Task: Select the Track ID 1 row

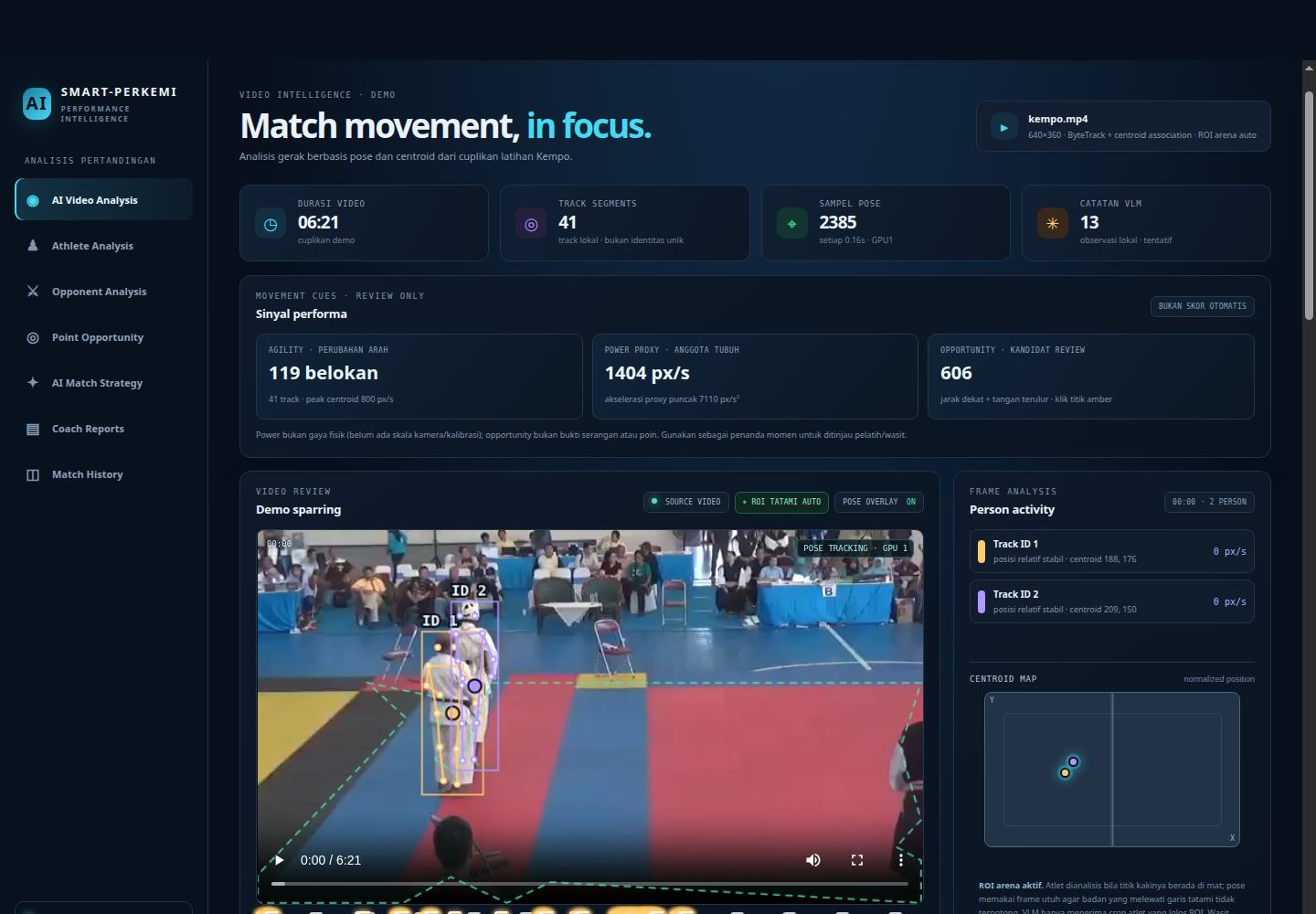Action: [x=1112, y=551]
